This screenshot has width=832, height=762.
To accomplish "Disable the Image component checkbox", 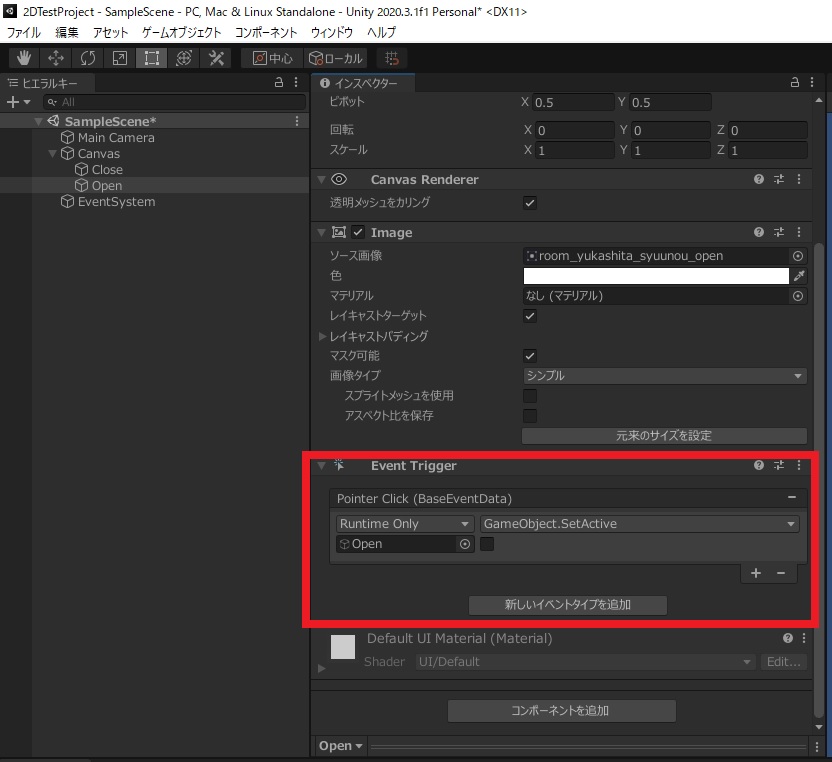I will pyautogui.click(x=358, y=232).
